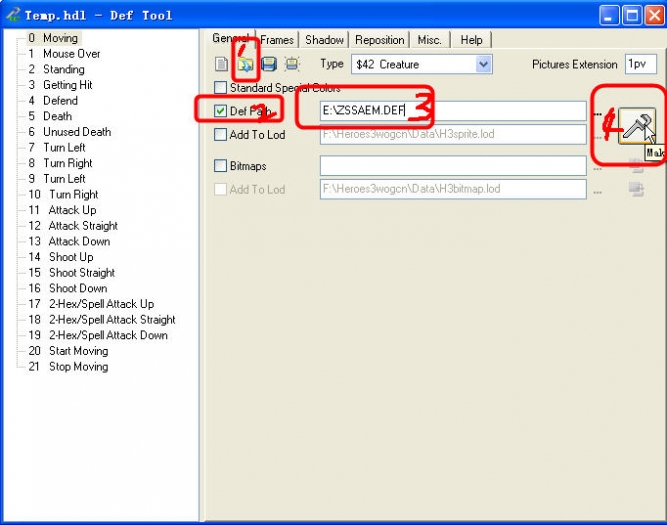The height and width of the screenshot is (525, 667).
Task: Toggle the Bitmaps checkbox
Action: click(x=221, y=165)
